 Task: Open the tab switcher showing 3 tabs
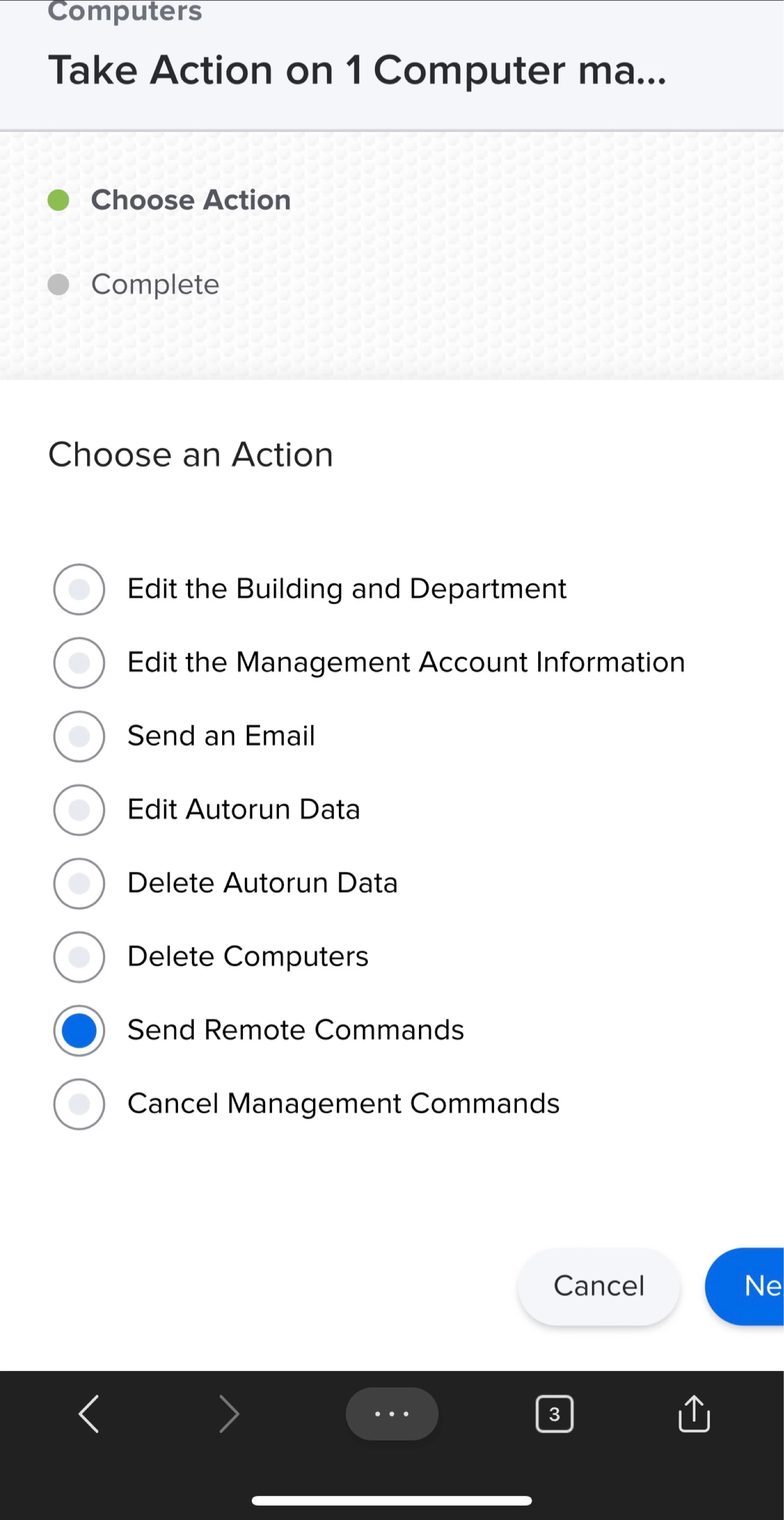554,1414
